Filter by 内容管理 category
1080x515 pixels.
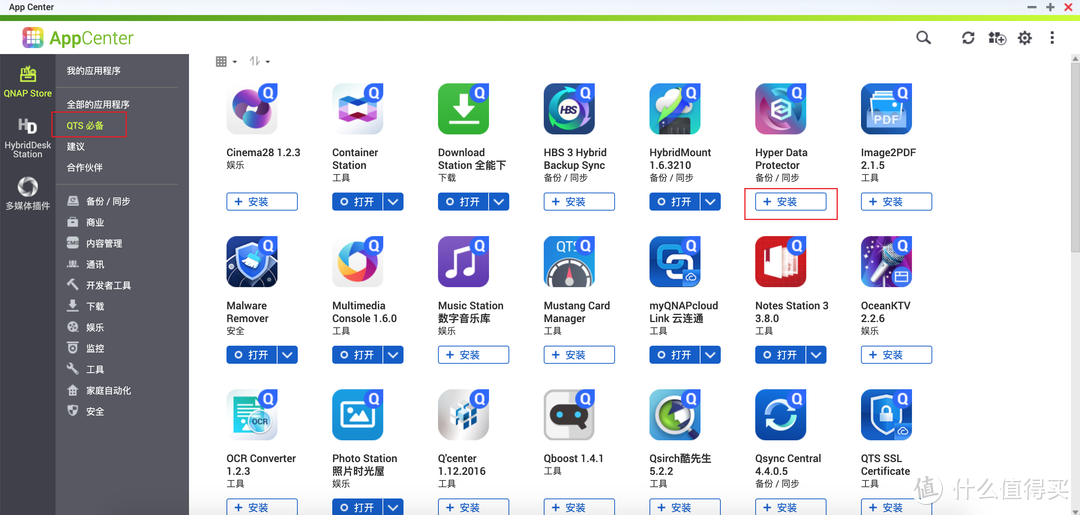point(94,243)
